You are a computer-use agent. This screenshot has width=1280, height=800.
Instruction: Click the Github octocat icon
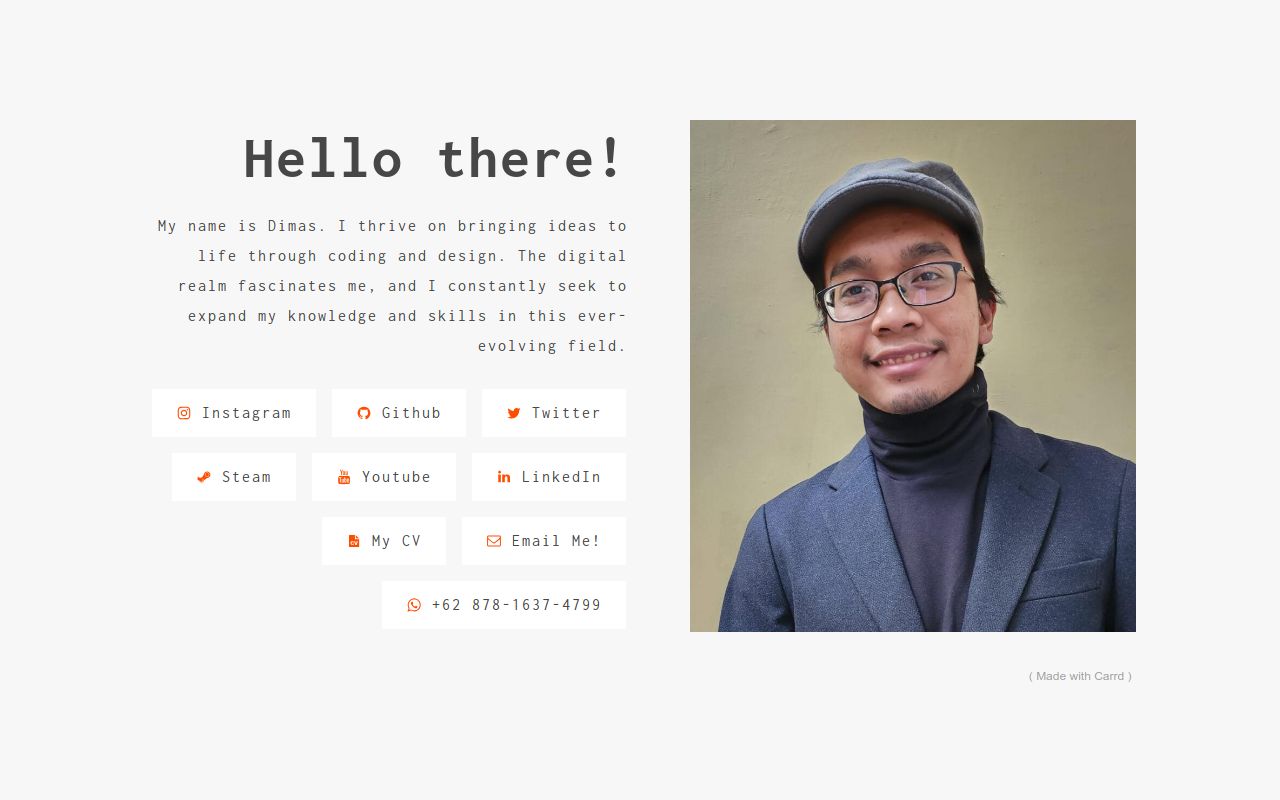click(364, 413)
